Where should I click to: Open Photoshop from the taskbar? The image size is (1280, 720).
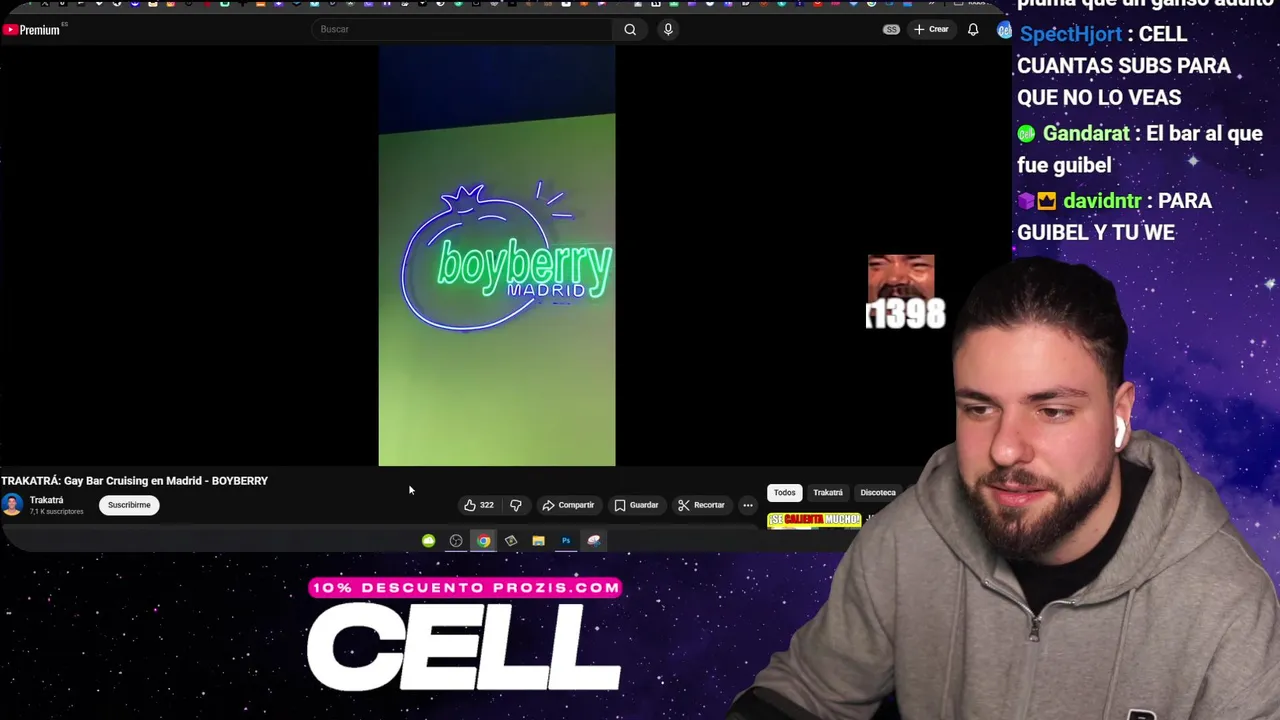point(566,541)
